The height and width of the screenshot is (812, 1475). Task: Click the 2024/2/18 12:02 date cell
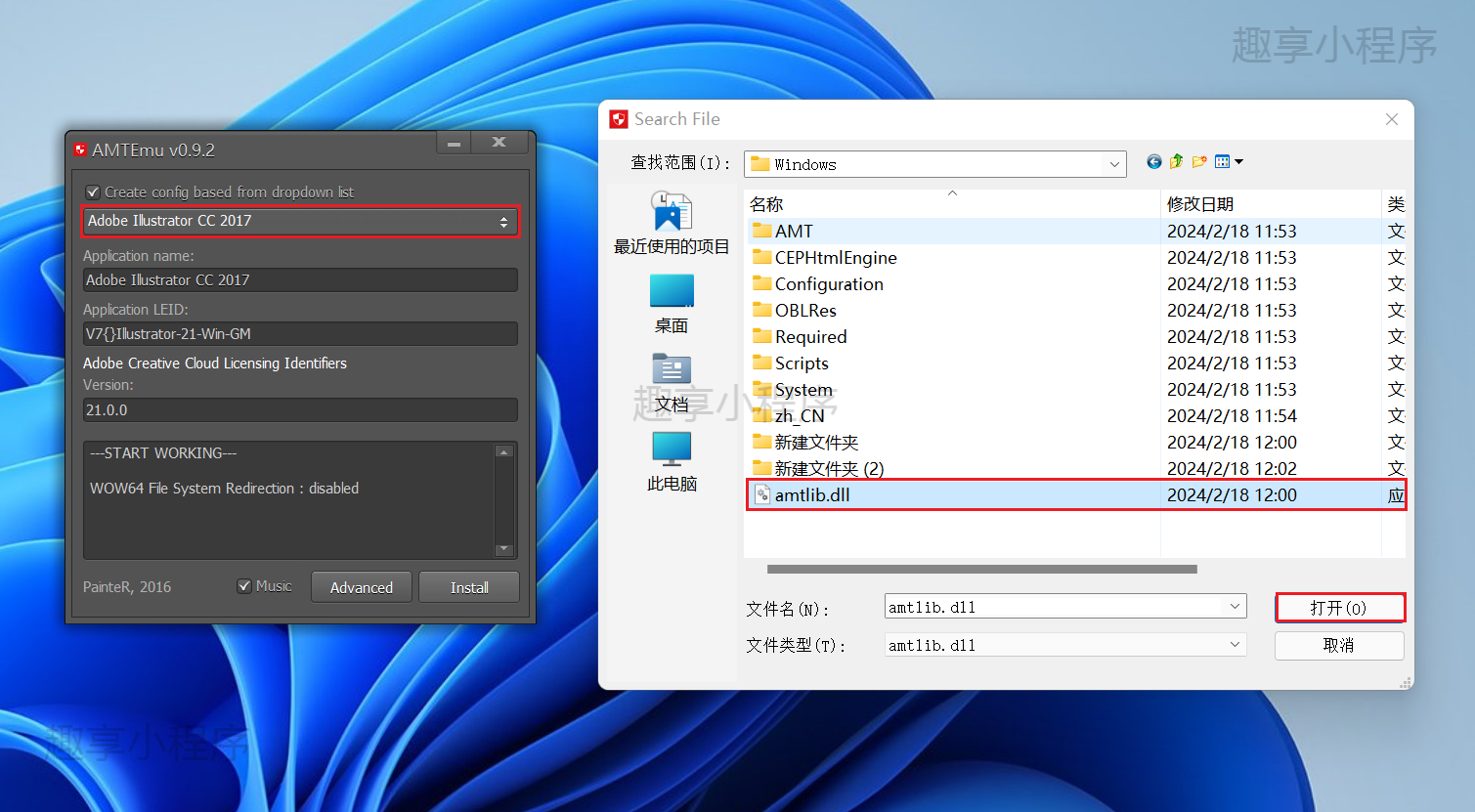click(x=1232, y=469)
